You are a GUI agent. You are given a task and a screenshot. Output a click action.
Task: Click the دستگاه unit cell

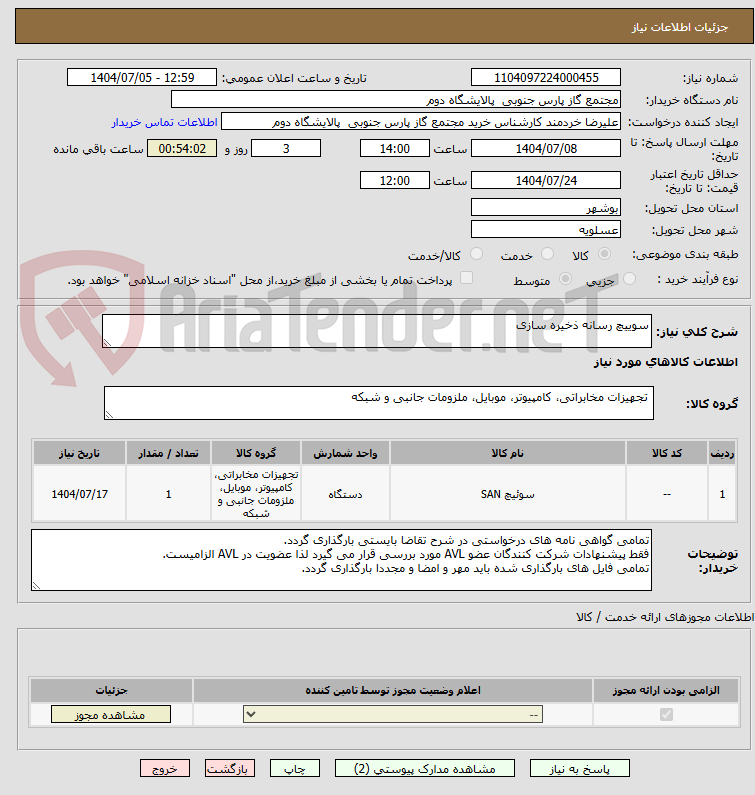pos(345,494)
